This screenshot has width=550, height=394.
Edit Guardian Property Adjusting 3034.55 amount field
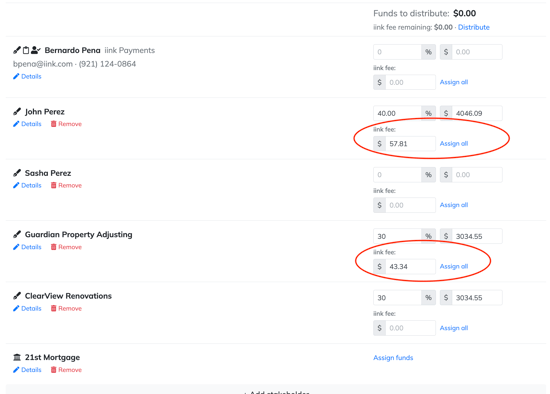[477, 236]
